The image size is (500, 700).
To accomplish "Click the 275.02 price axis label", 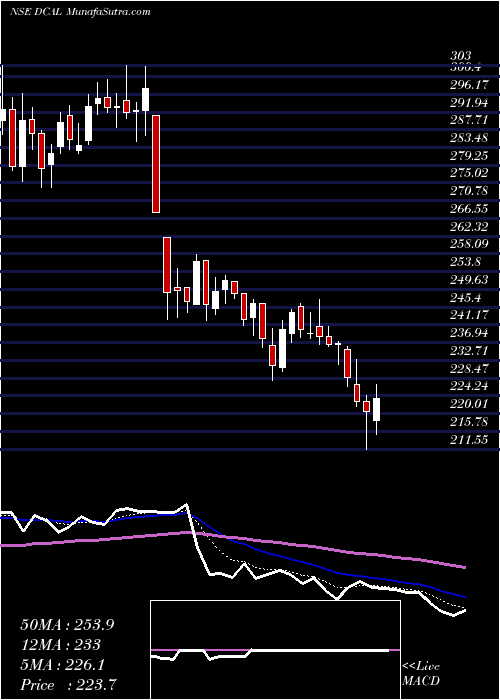I will click(469, 173).
